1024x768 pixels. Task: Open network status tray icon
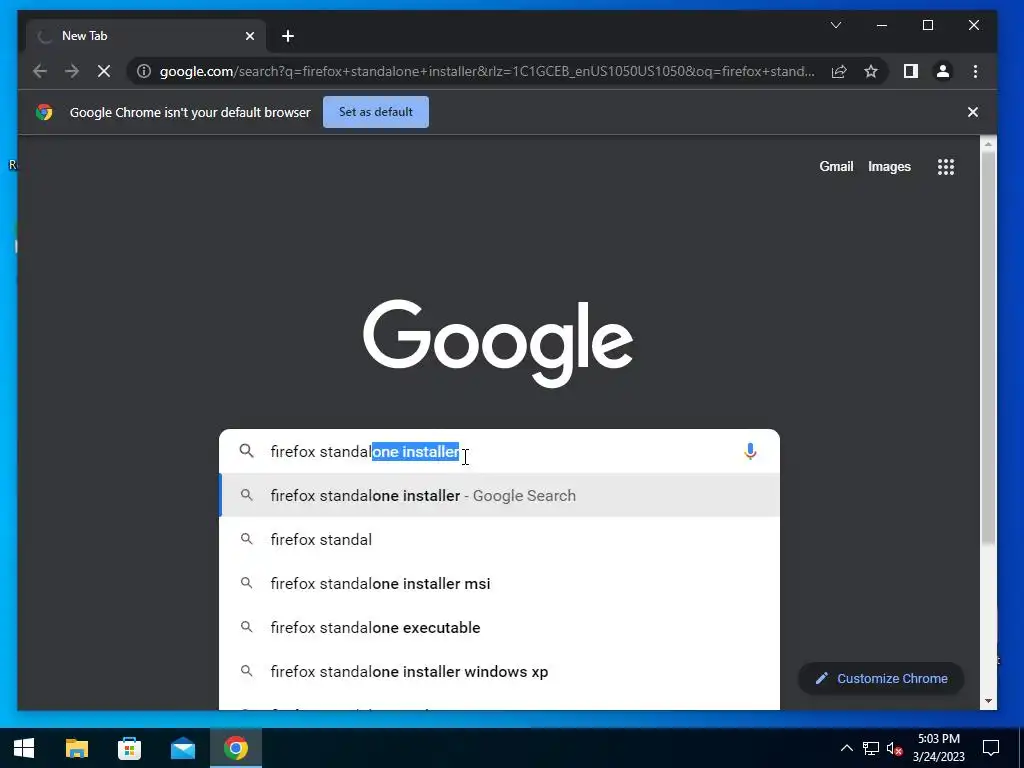(x=871, y=748)
